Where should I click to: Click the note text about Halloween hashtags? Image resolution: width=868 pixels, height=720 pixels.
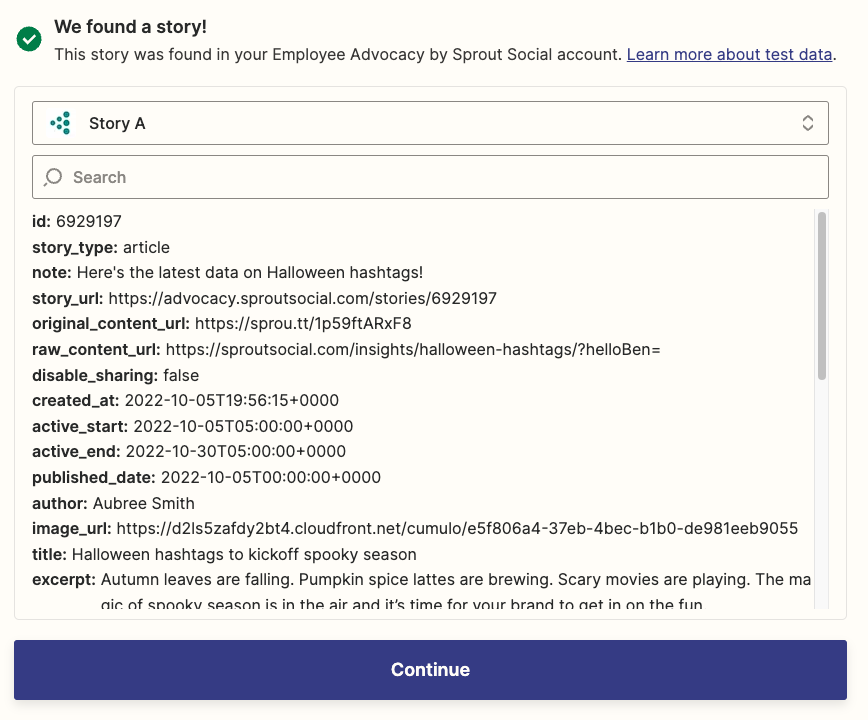click(250, 272)
